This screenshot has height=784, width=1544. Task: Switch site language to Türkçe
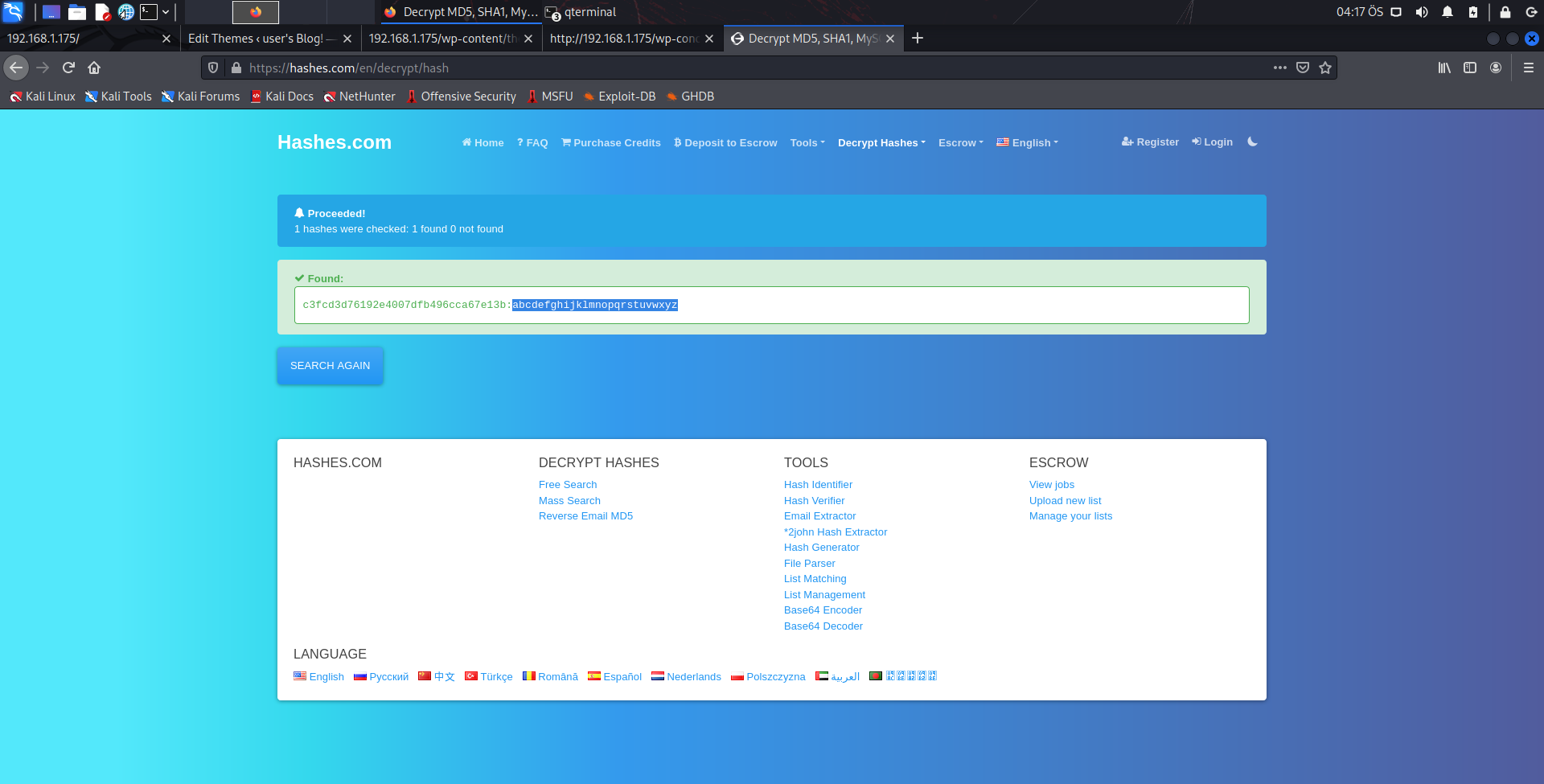[489, 677]
